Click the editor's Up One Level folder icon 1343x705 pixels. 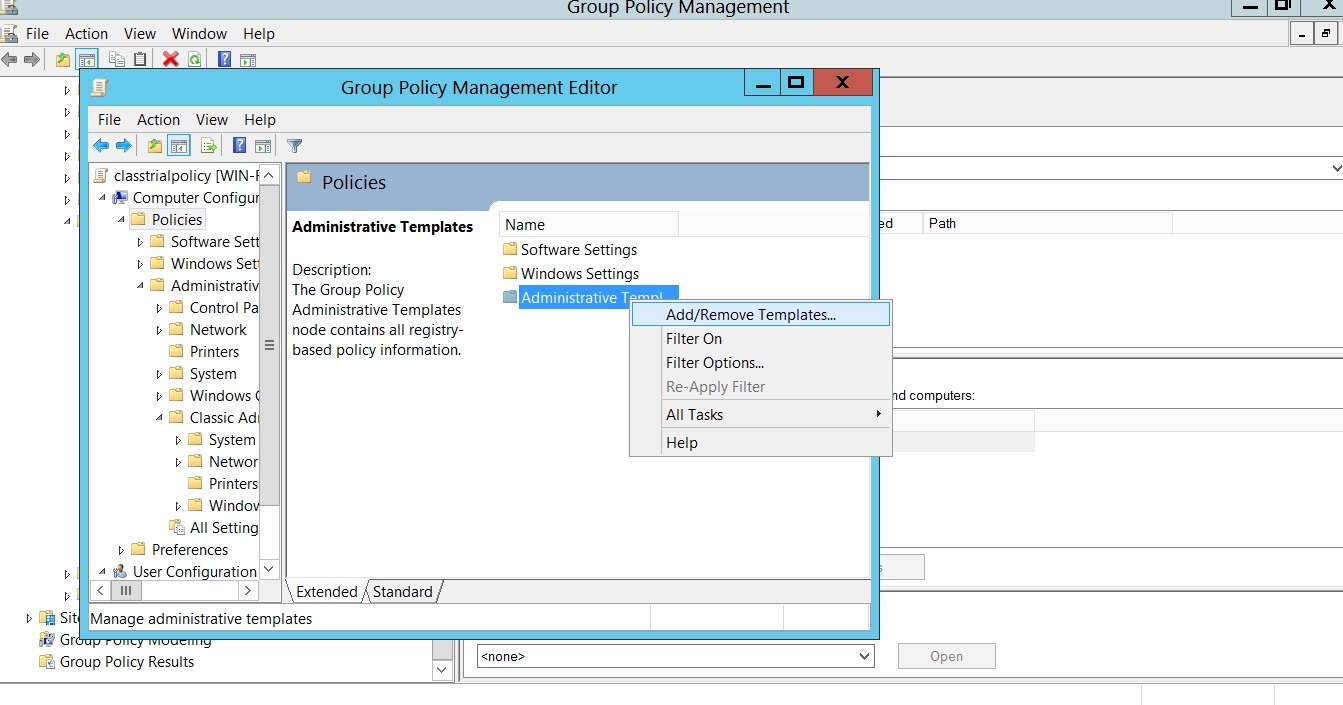click(x=155, y=146)
